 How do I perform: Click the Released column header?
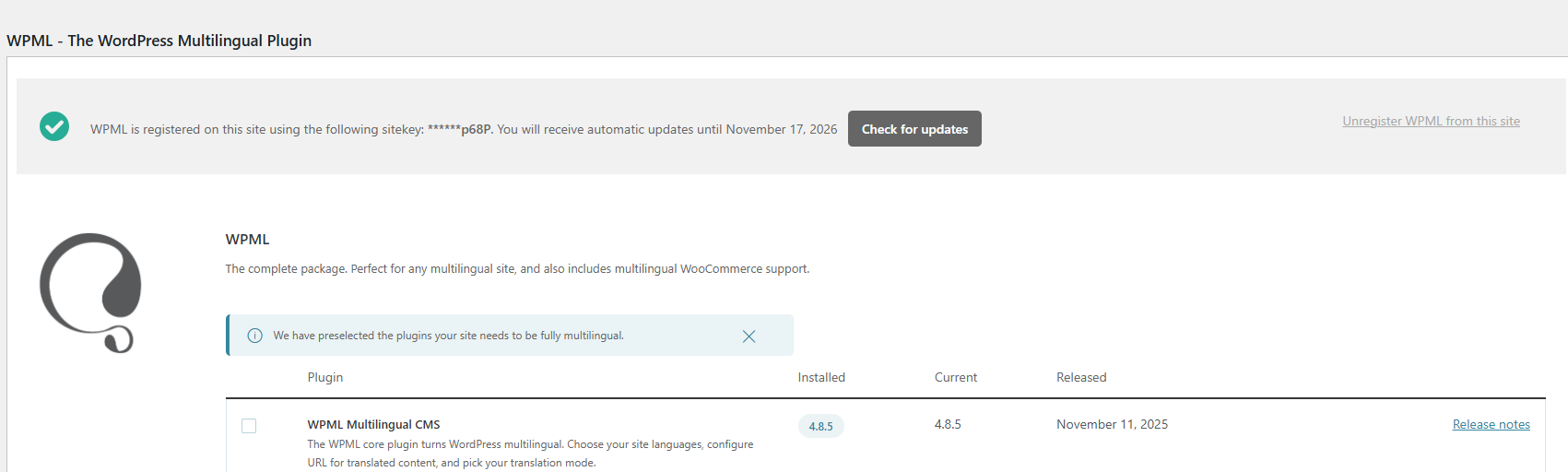[1081, 377]
